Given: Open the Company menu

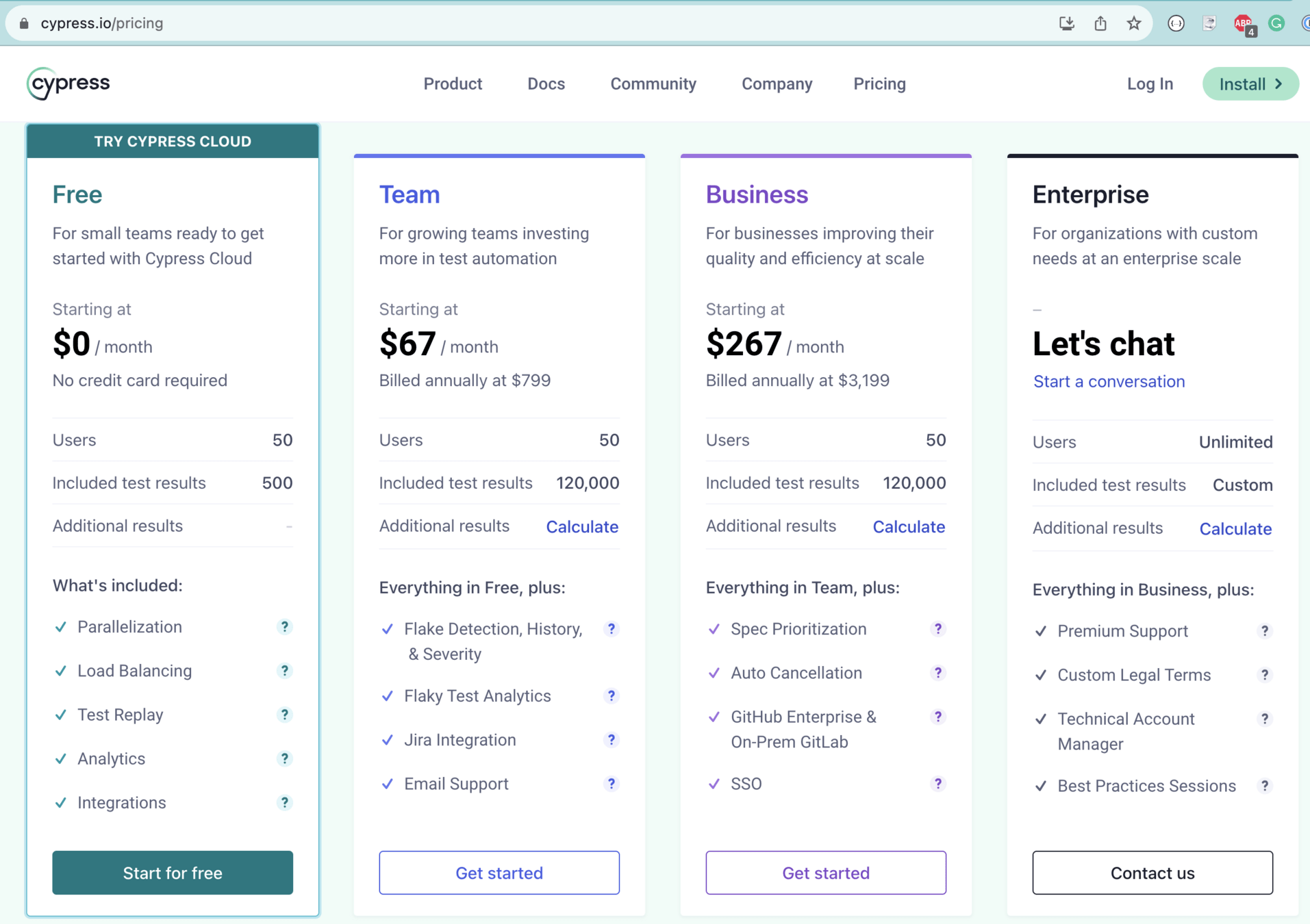Looking at the screenshot, I should 777,84.
